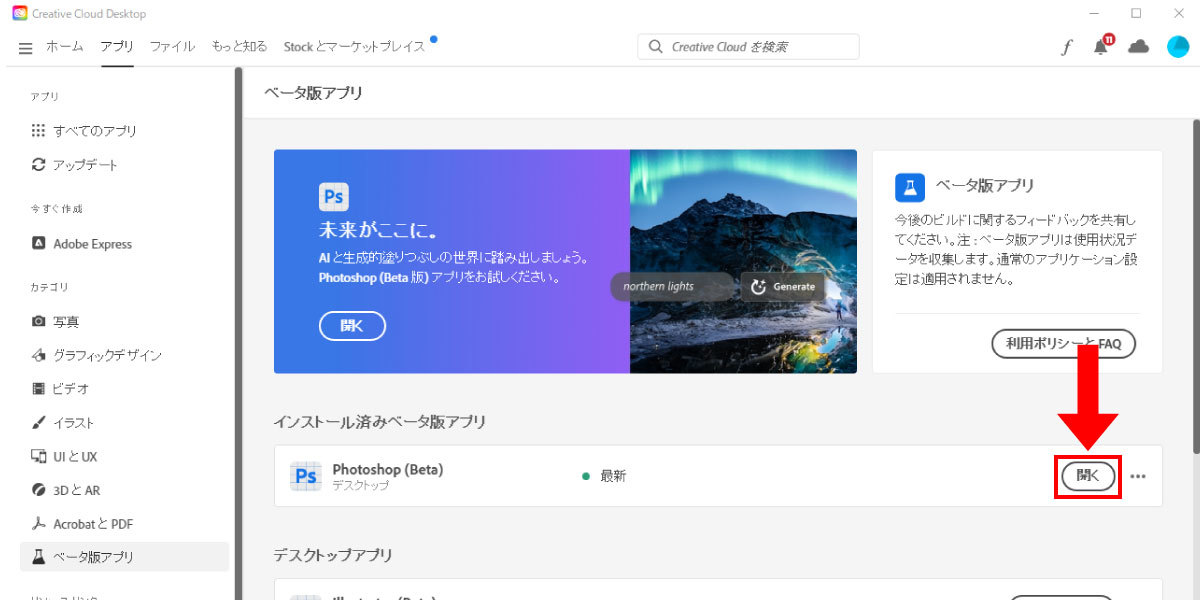Click the Creative Cloud search field

pos(748,47)
